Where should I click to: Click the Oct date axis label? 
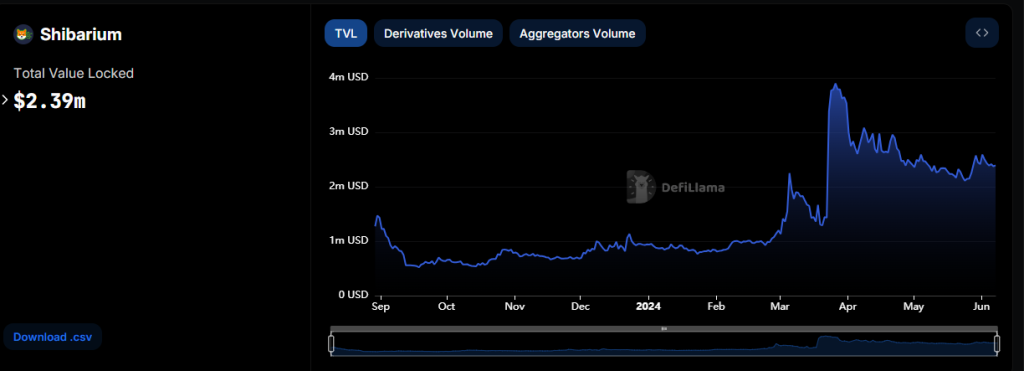[x=447, y=306]
